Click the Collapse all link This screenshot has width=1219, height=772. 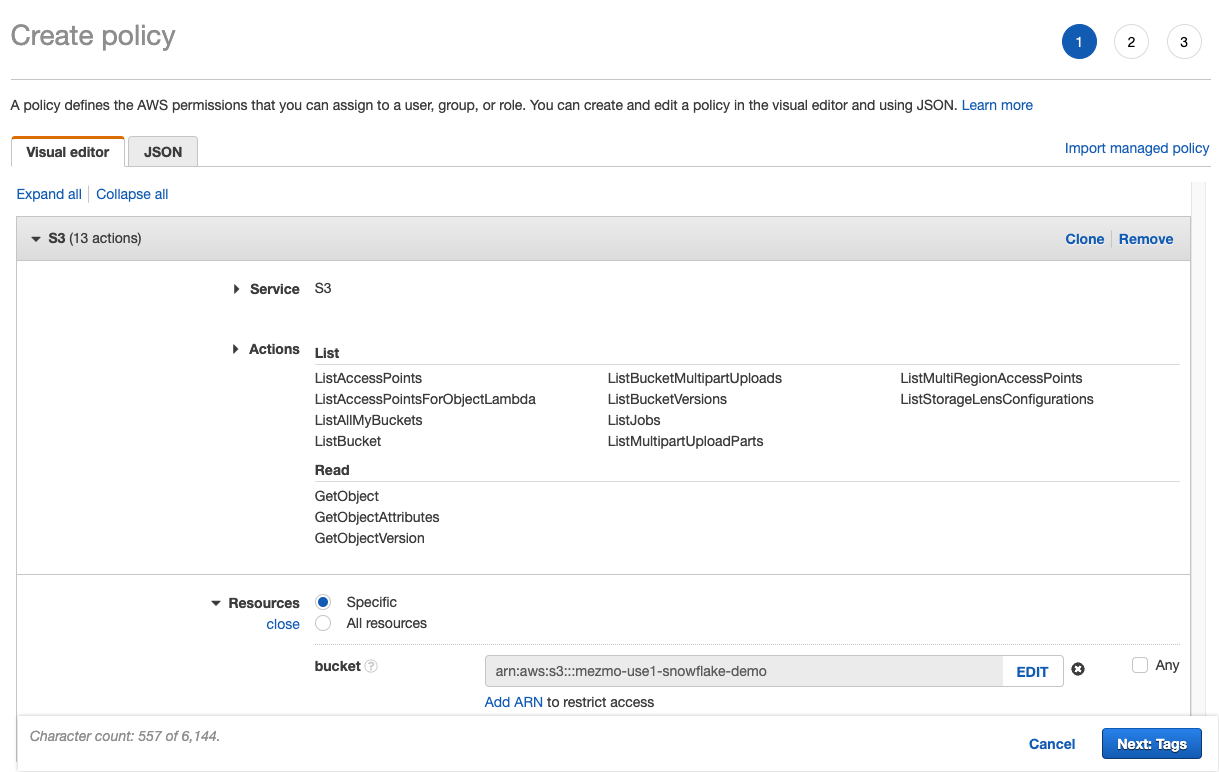[x=132, y=194]
